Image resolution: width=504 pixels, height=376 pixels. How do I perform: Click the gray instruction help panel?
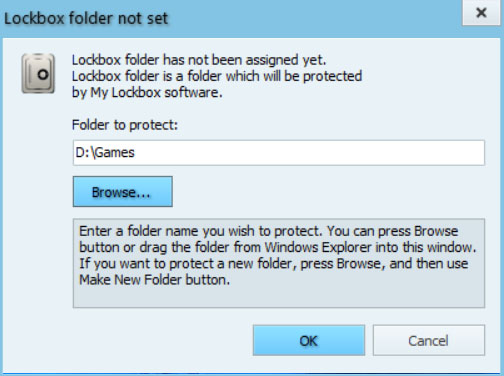click(x=279, y=263)
